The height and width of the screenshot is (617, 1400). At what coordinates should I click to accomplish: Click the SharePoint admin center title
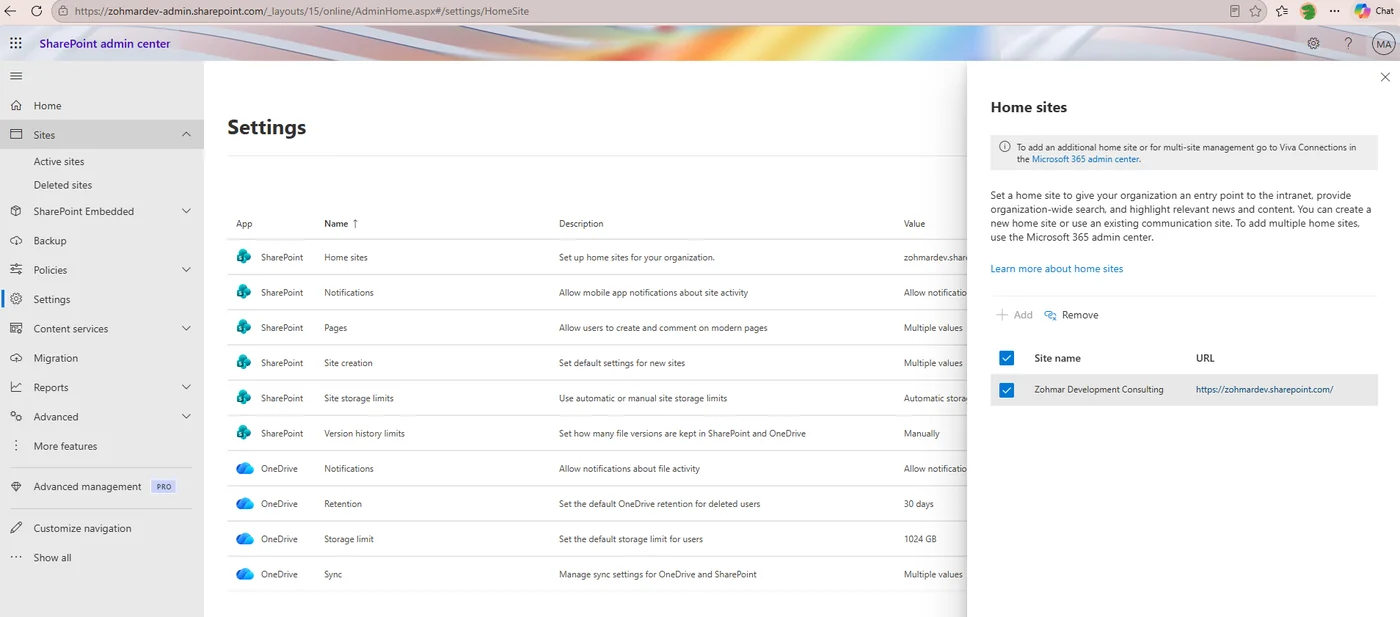105,44
